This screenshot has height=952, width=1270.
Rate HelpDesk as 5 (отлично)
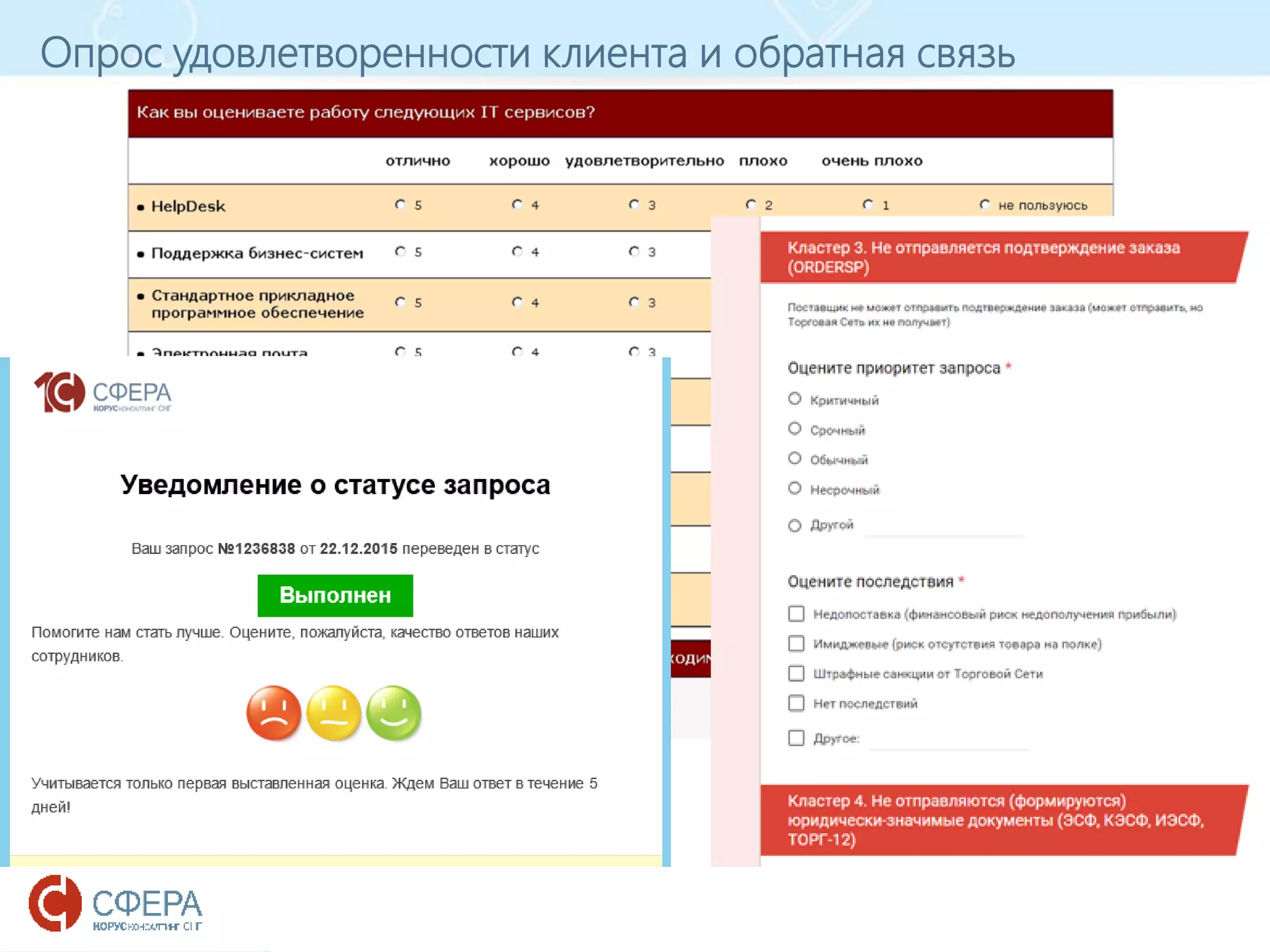coord(400,205)
